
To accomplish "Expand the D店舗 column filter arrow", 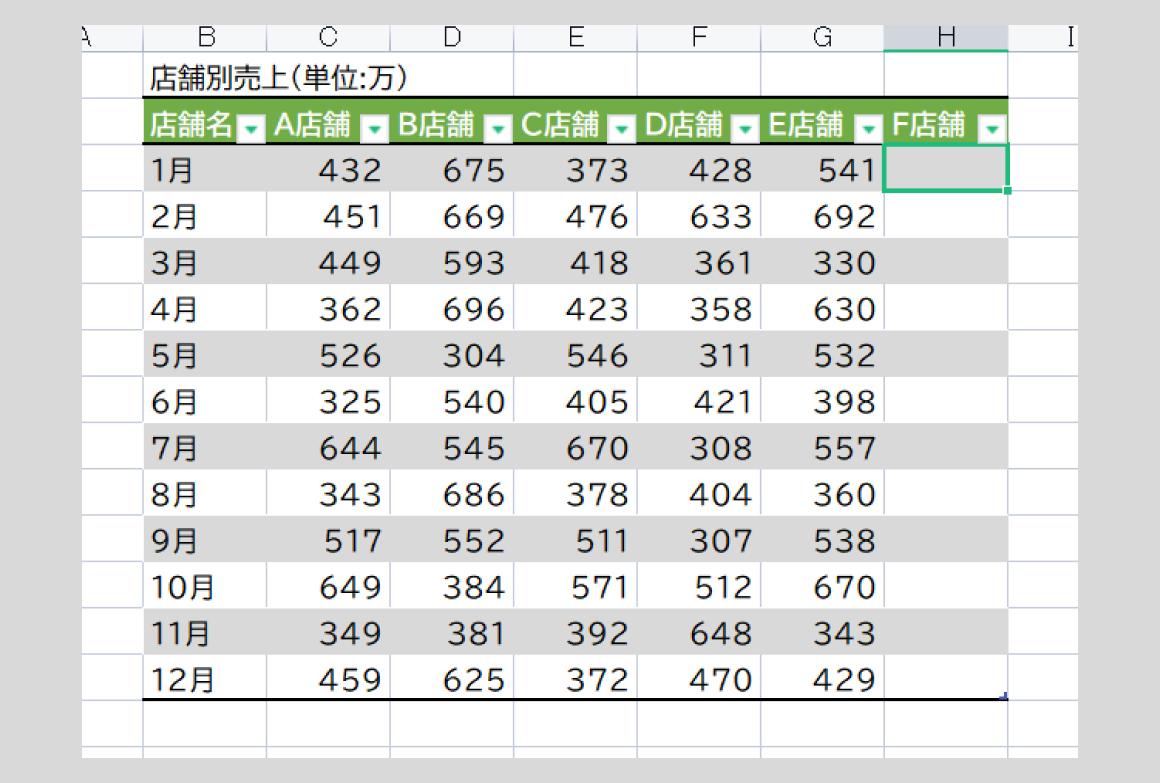I will point(745,129).
